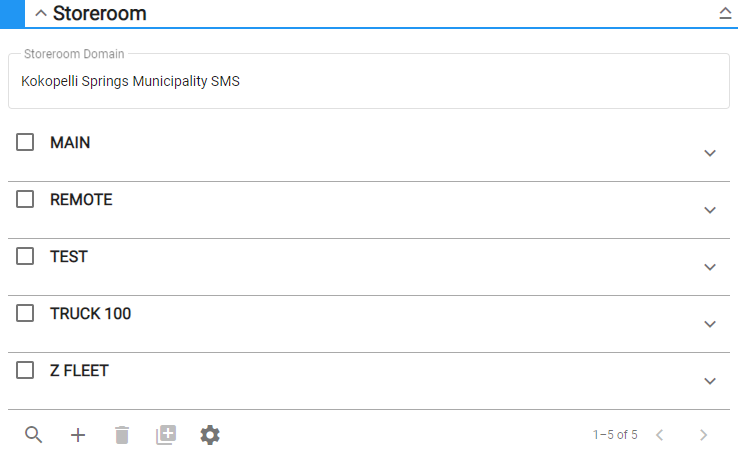Collapse the Storeroom section header arrow
Image resolution: width=738 pixels, height=468 pixels.
pyautogui.click(x=41, y=14)
